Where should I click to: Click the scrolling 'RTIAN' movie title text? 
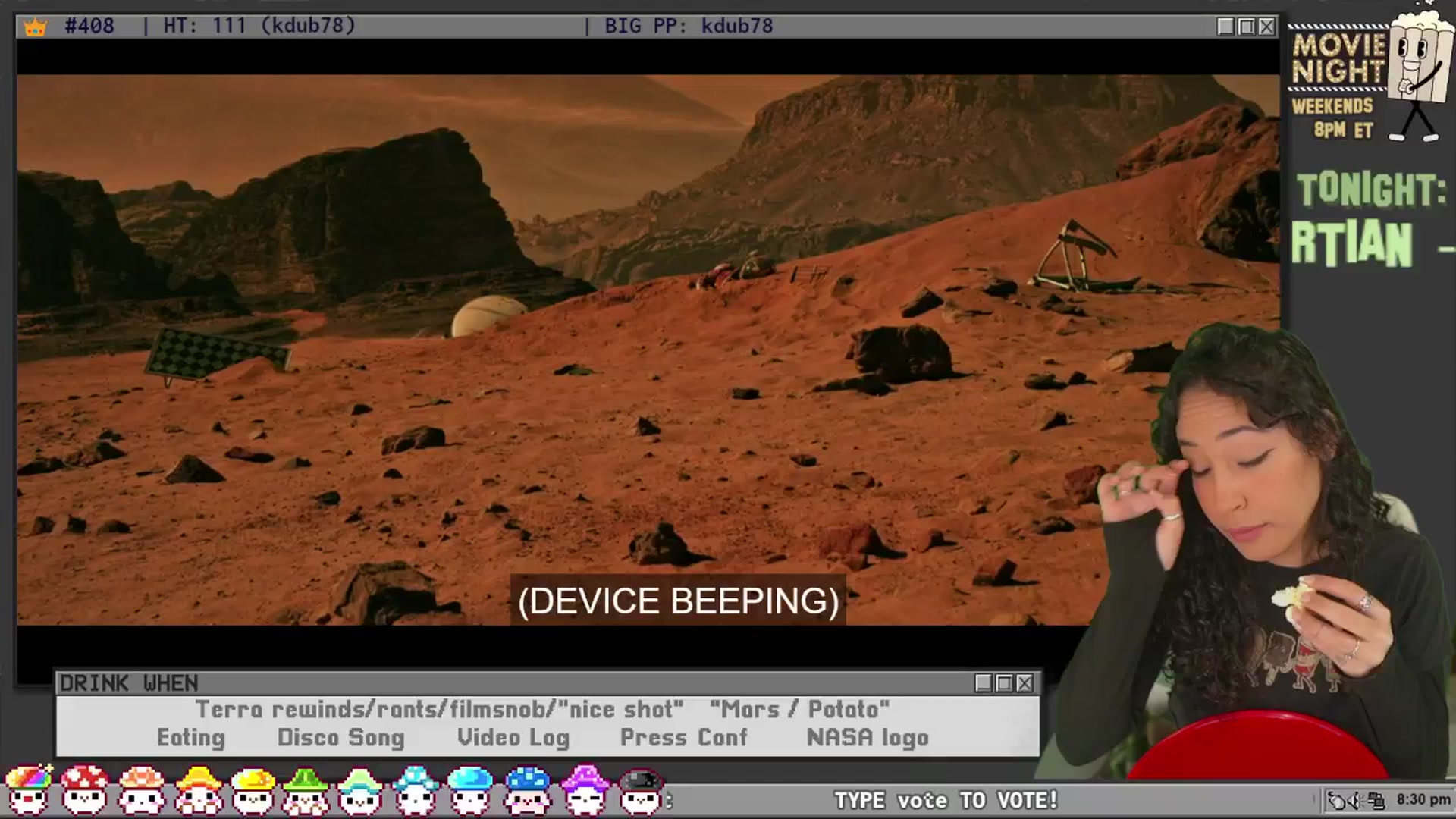(x=1352, y=244)
